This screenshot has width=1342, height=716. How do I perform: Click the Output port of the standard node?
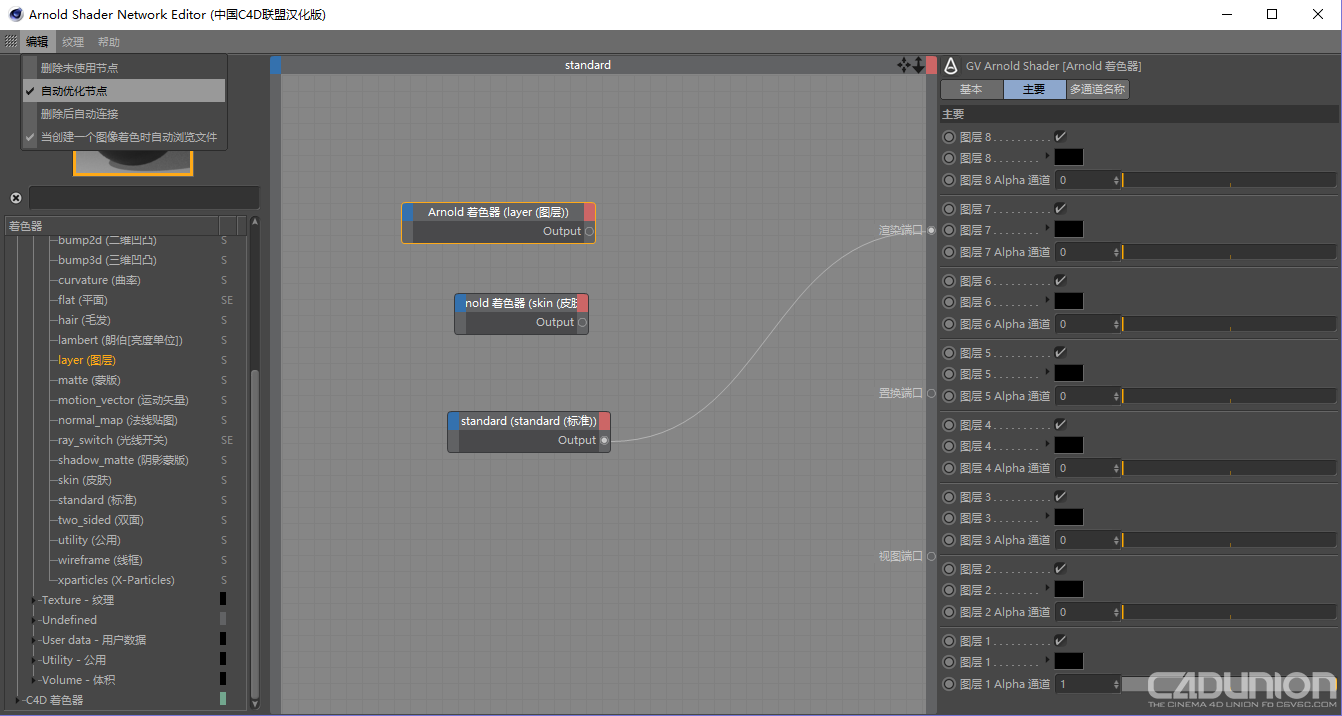(604, 440)
